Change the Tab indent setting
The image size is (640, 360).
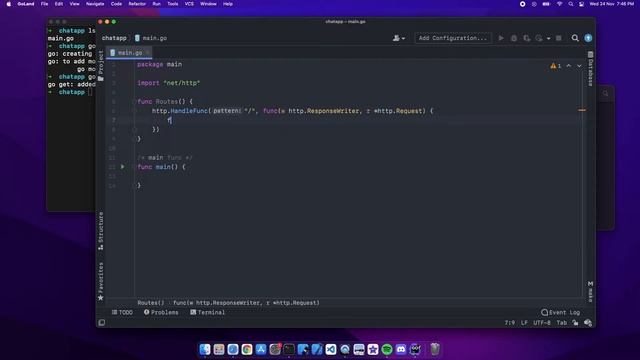coord(562,322)
